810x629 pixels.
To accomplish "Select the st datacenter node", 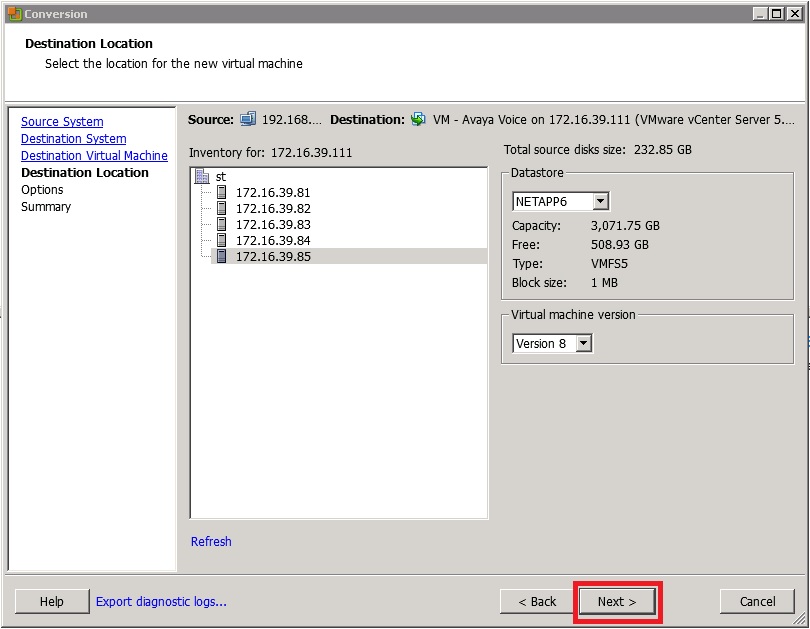I will pyautogui.click(x=221, y=177).
